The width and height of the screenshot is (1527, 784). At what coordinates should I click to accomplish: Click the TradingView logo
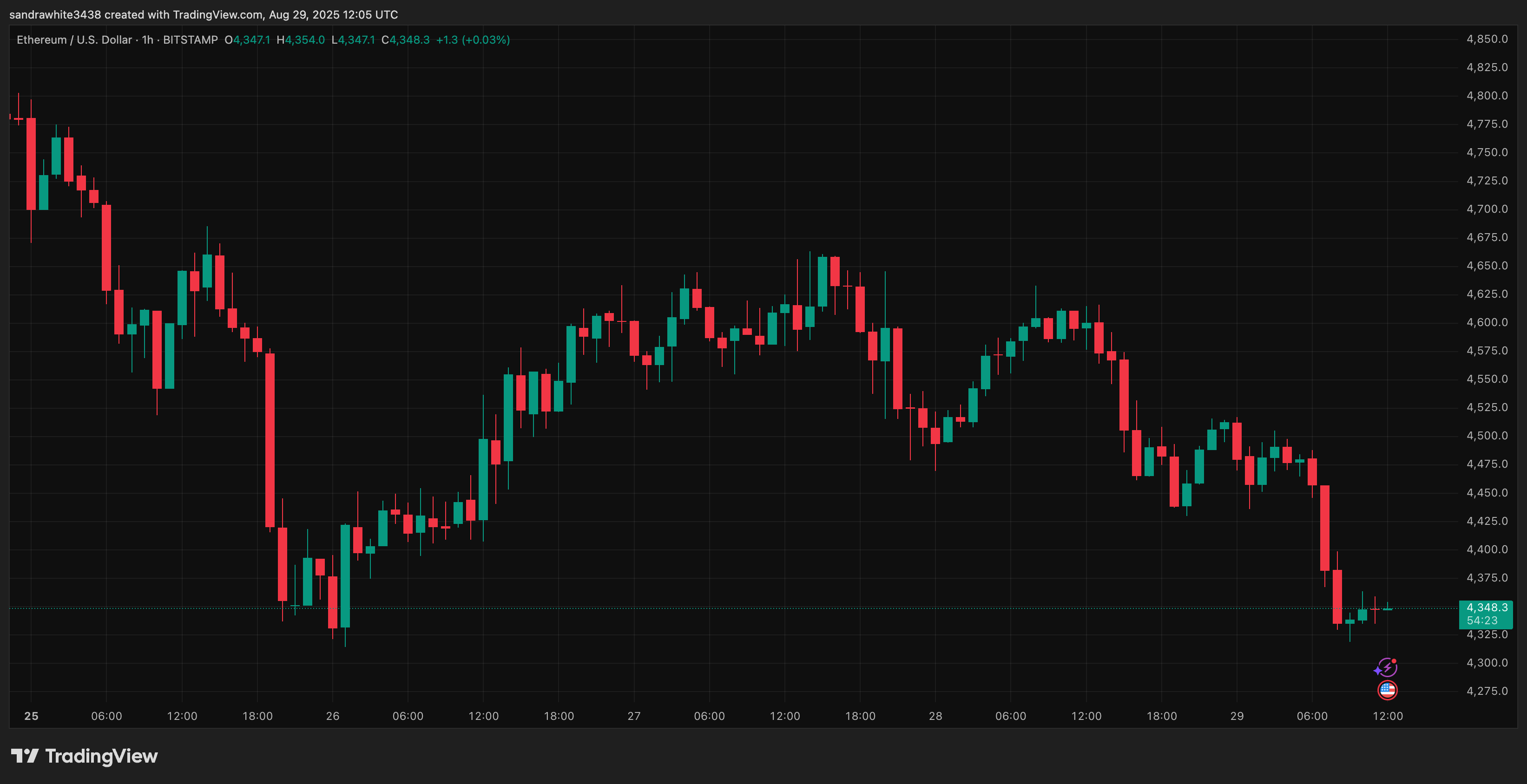tap(84, 756)
